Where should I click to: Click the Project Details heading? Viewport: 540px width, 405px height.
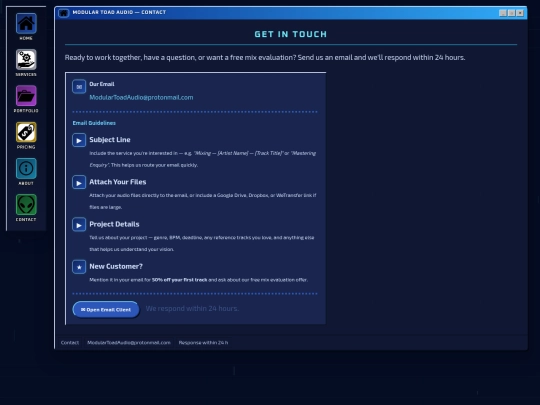click(x=114, y=224)
